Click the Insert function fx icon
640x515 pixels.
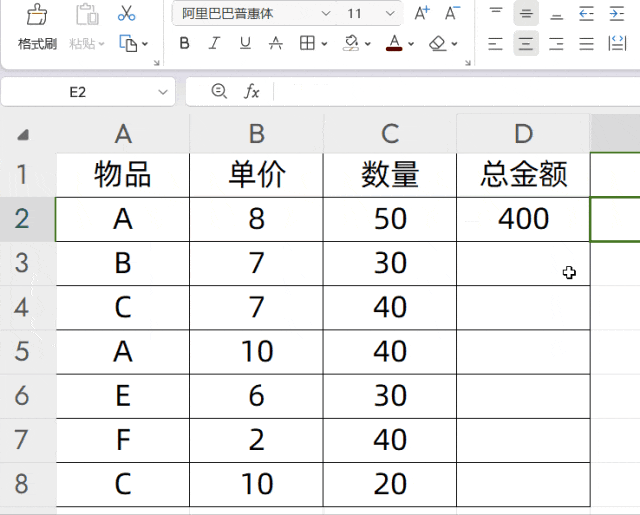[x=252, y=92]
